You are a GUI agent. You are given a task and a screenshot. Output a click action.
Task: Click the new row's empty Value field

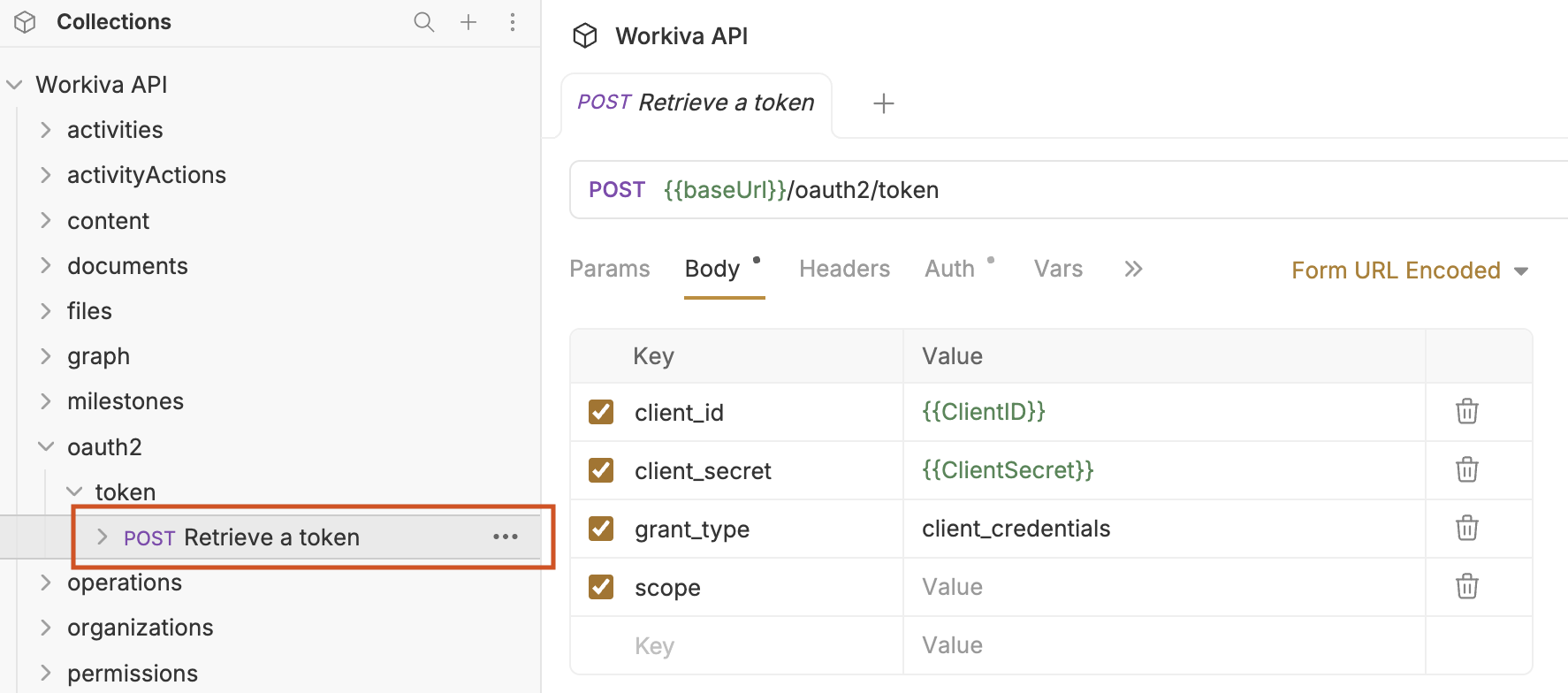click(1164, 646)
